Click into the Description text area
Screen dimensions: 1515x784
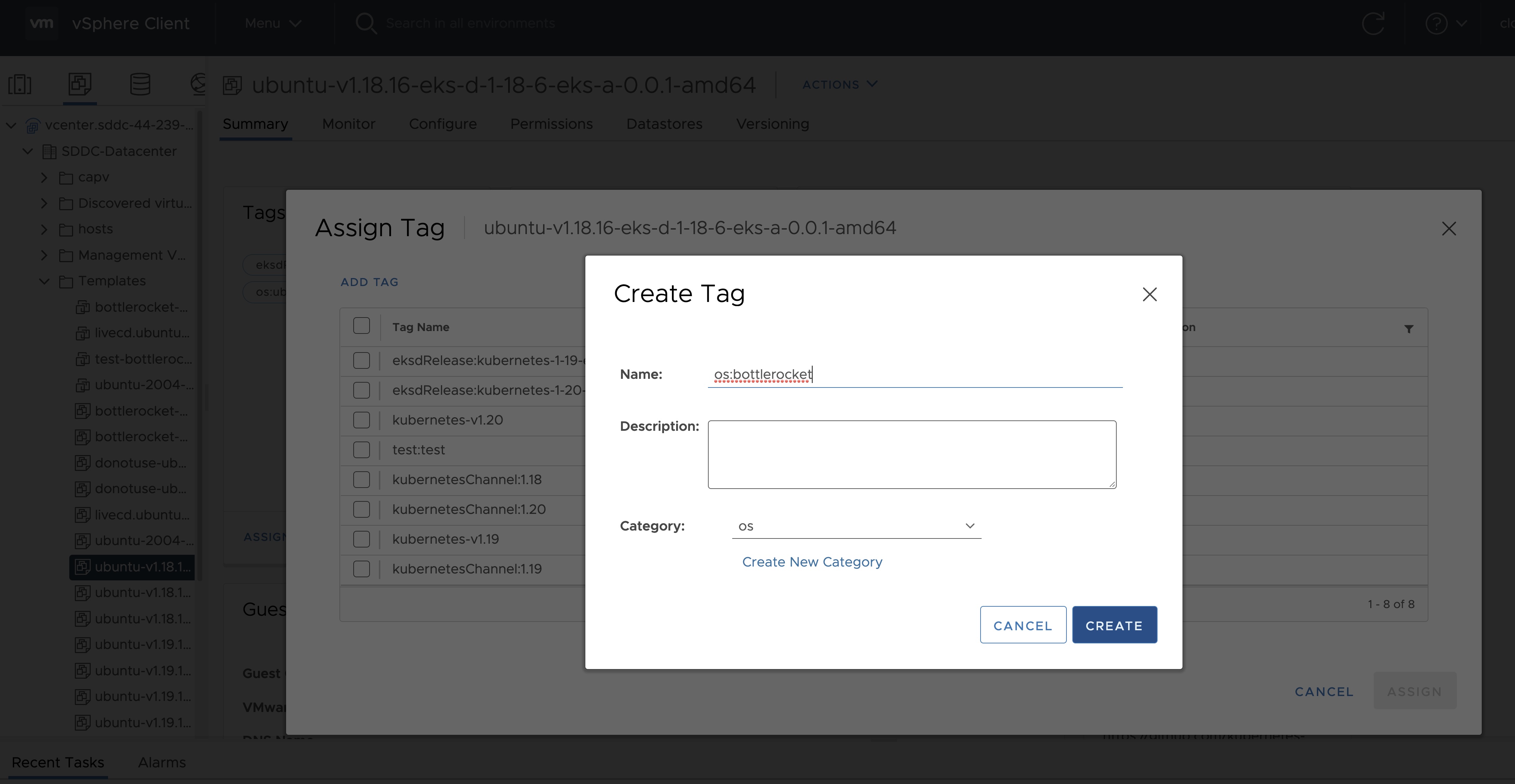coord(912,454)
